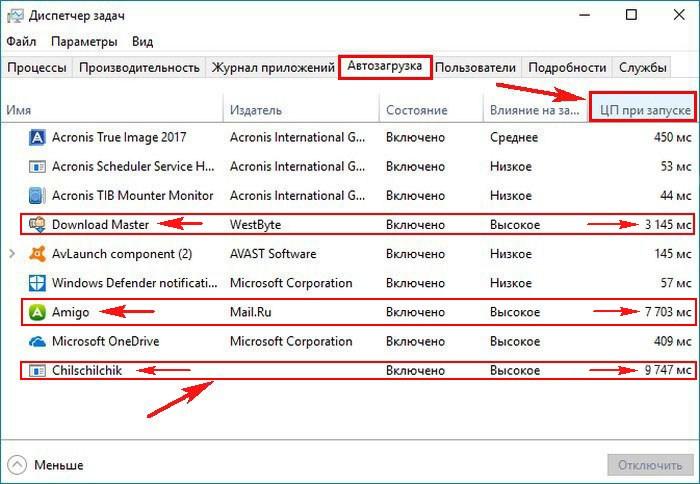Select the Автозагрузка tab
The width and height of the screenshot is (700, 484).
click(385, 66)
